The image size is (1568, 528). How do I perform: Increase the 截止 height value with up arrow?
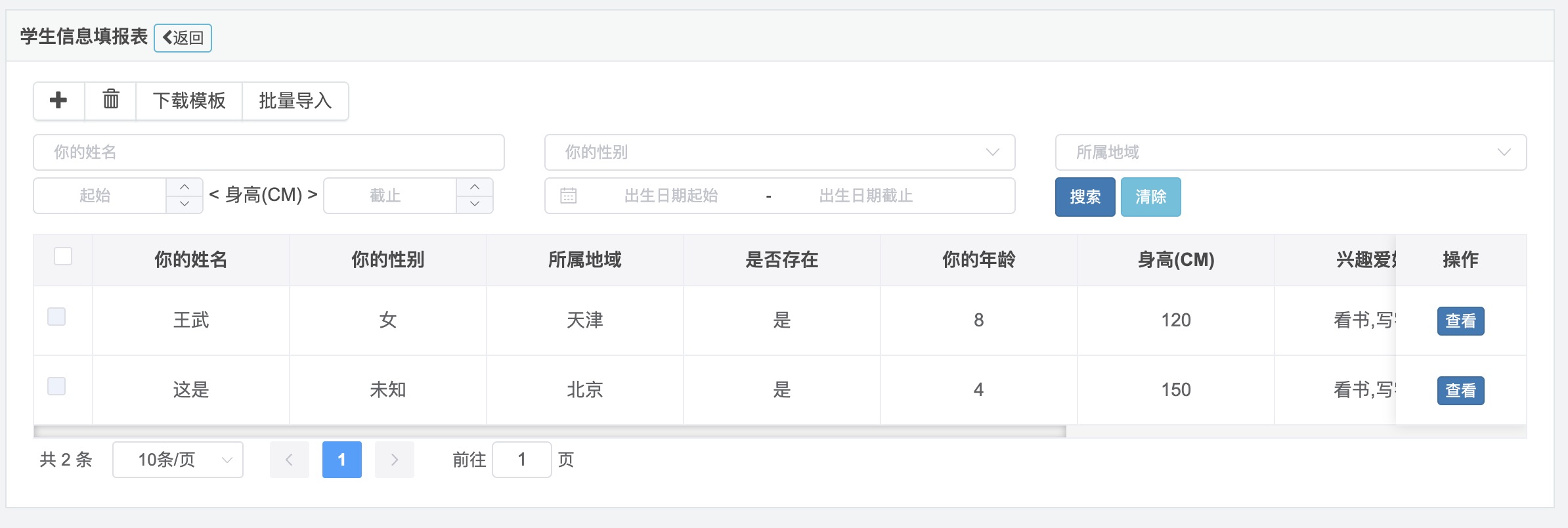click(475, 187)
